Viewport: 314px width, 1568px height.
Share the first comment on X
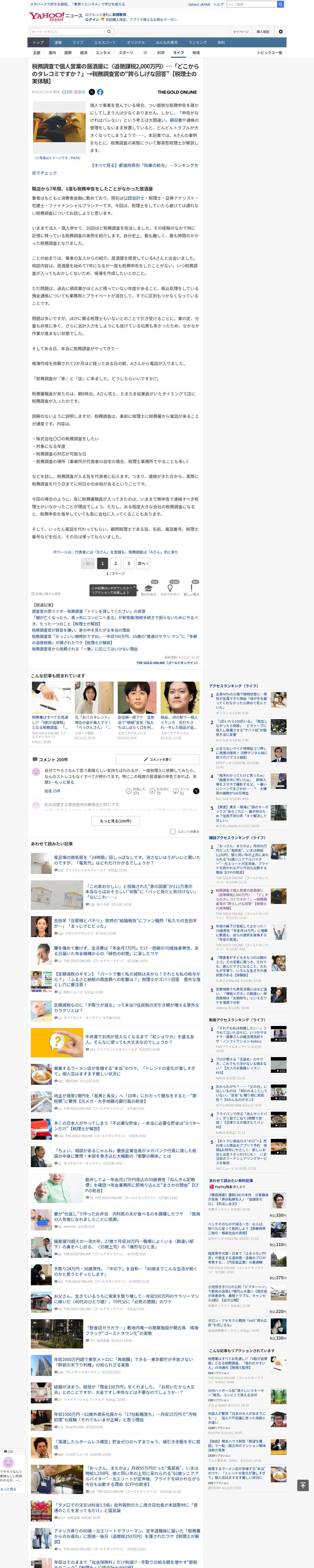tap(196, 791)
